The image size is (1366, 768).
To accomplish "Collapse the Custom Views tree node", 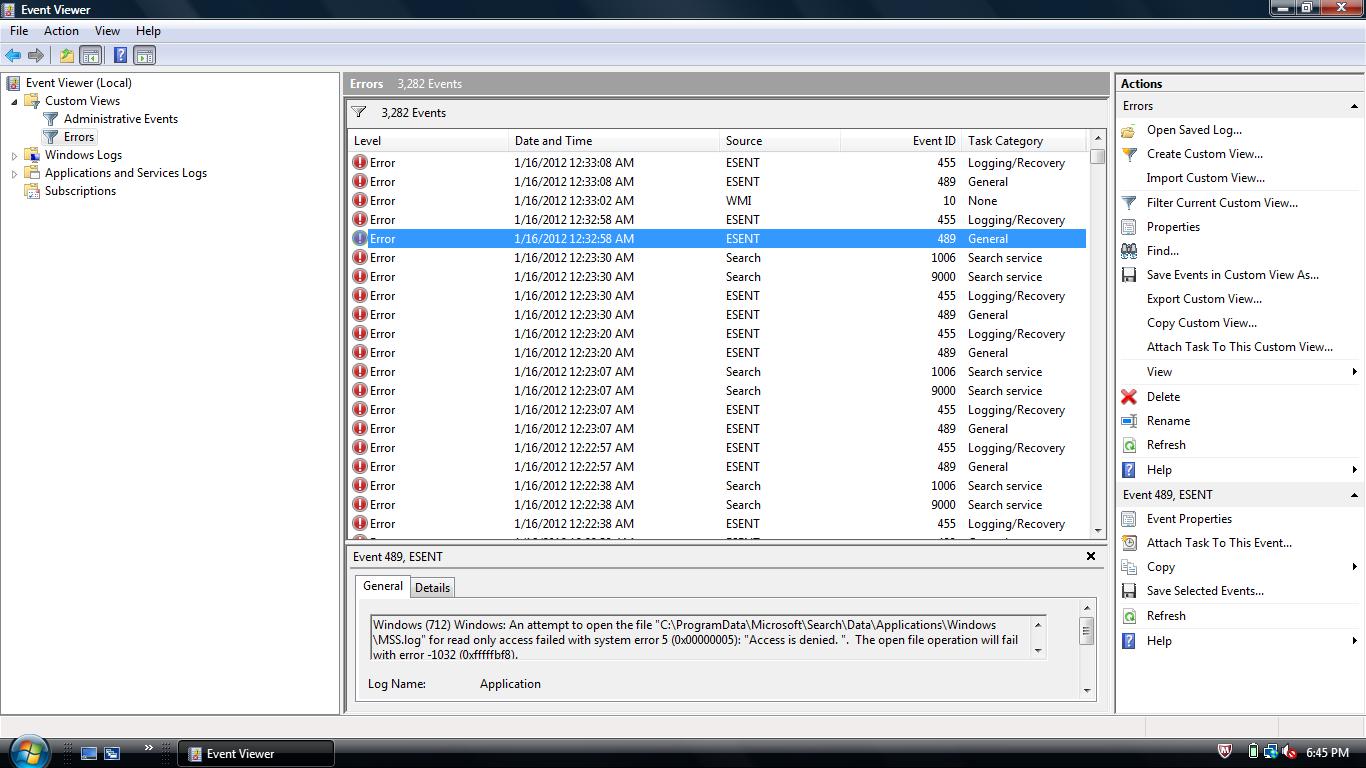I will coord(14,101).
